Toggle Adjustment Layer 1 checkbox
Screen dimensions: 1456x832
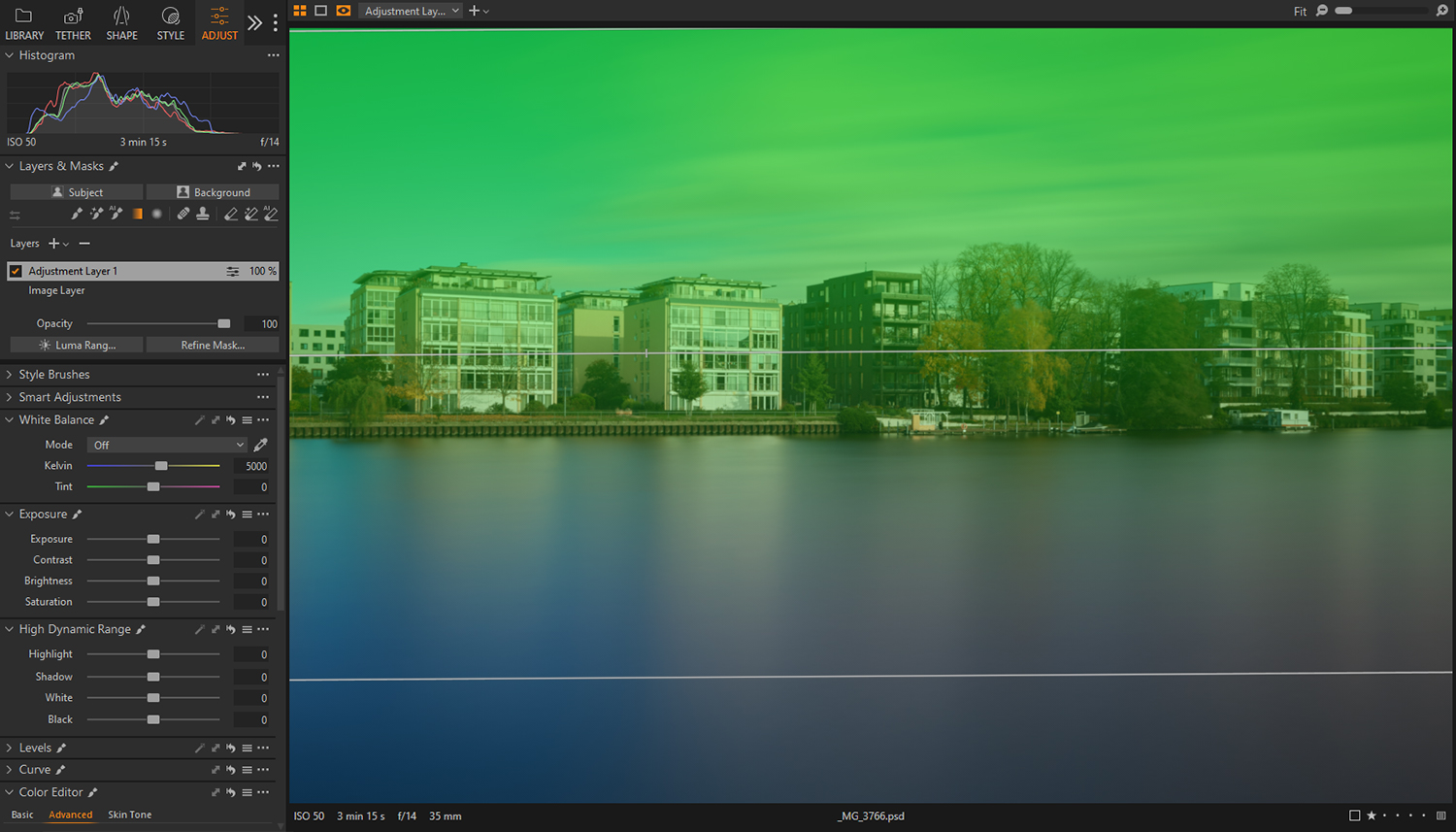point(16,271)
